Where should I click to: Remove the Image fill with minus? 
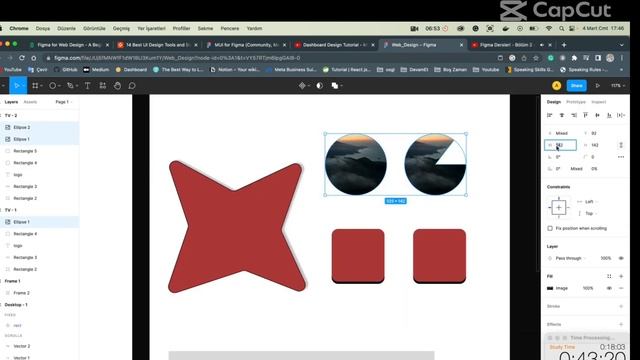click(x=621, y=288)
